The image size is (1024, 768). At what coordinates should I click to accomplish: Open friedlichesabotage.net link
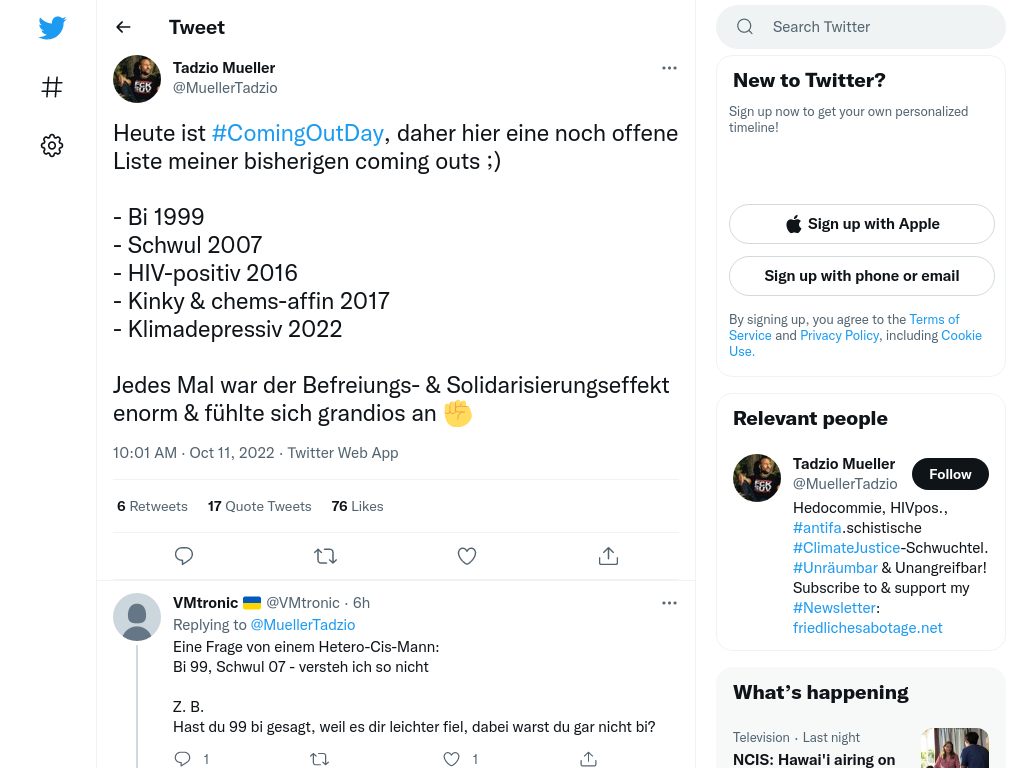[867, 628]
